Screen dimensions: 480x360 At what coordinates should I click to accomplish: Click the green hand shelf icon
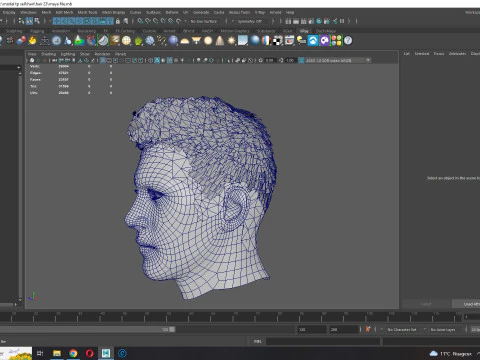[x=138, y=41]
